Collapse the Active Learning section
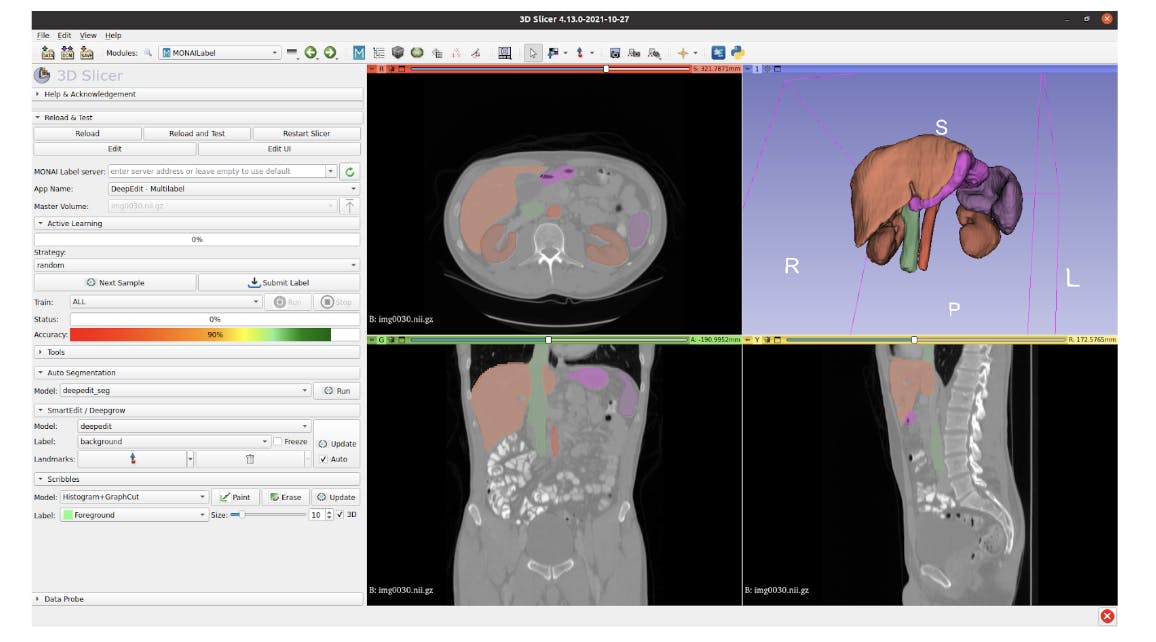Image resolution: width=1156 pixels, height=642 pixels. pyautogui.click(x=197, y=223)
